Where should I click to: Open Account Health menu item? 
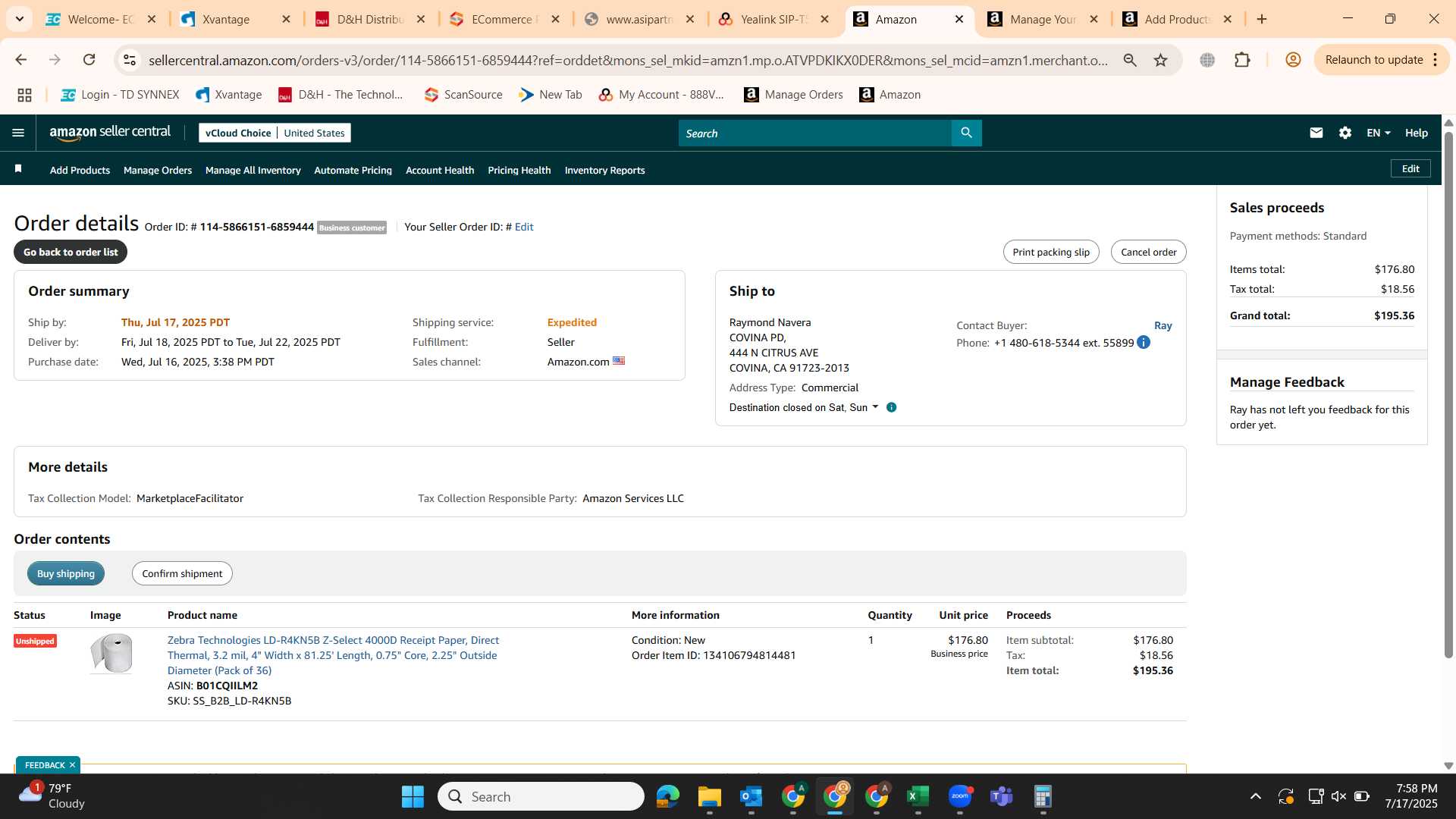[x=440, y=170]
